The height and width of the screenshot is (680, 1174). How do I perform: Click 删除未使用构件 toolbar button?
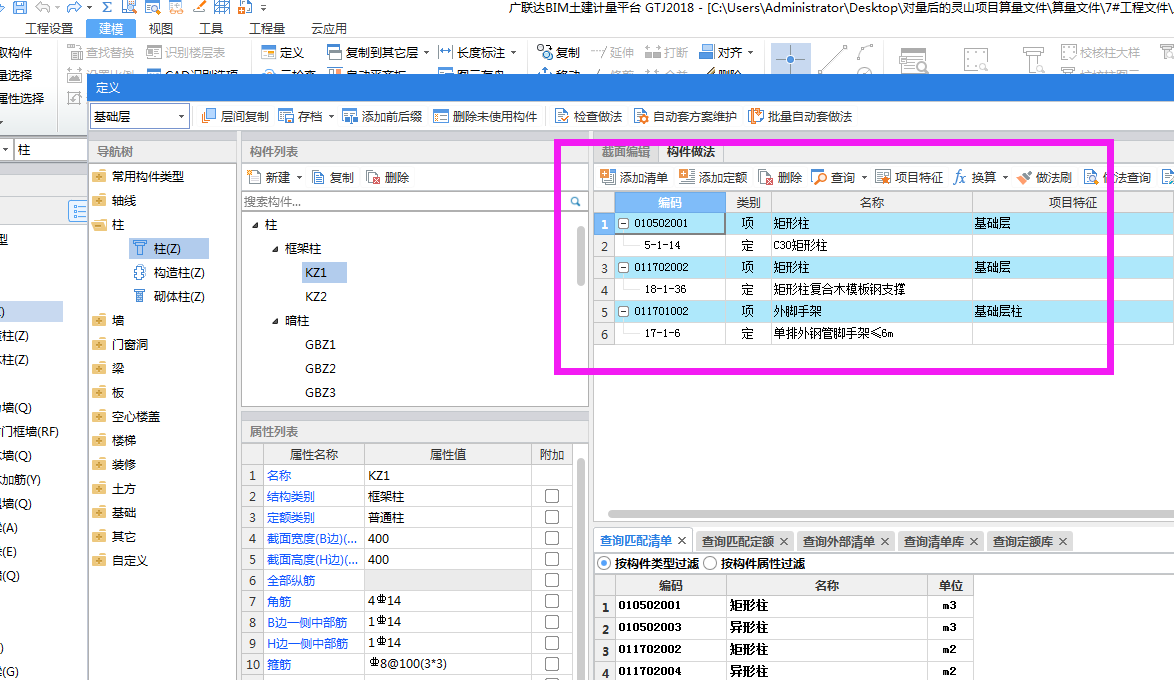485,116
